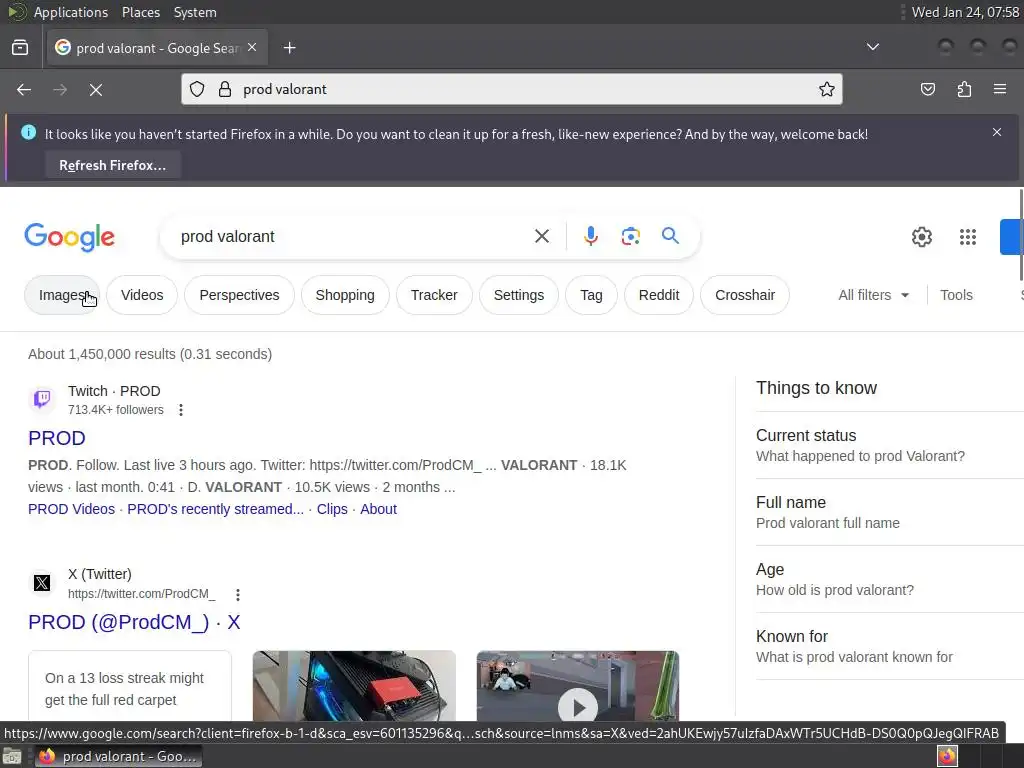Clear the Google search box text
1024x768 pixels.
[x=542, y=236]
